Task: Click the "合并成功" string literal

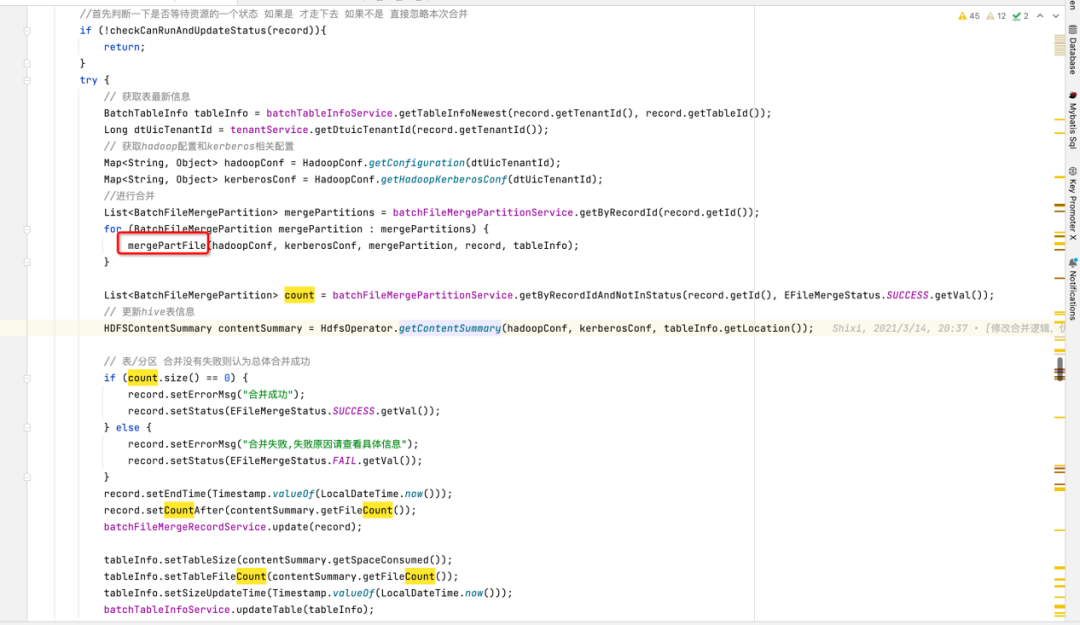Action: click(x=269, y=394)
